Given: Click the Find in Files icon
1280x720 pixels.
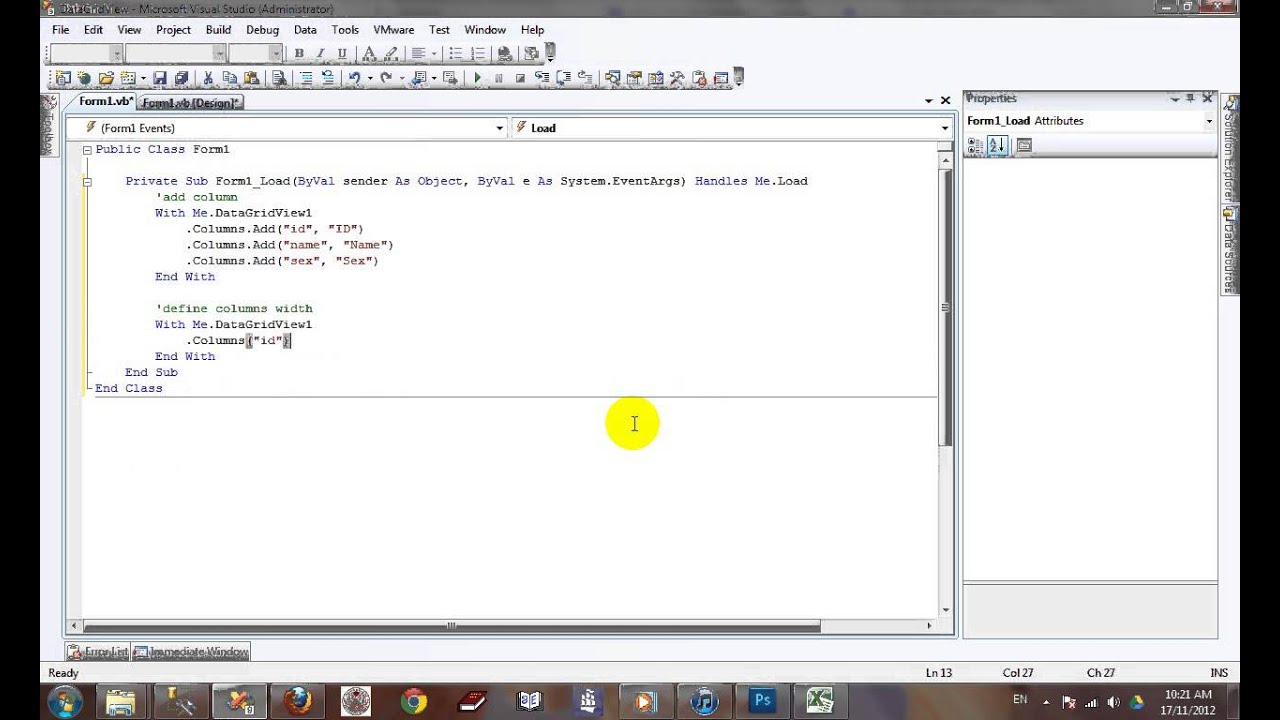Looking at the screenshot, I should [280, 78].
